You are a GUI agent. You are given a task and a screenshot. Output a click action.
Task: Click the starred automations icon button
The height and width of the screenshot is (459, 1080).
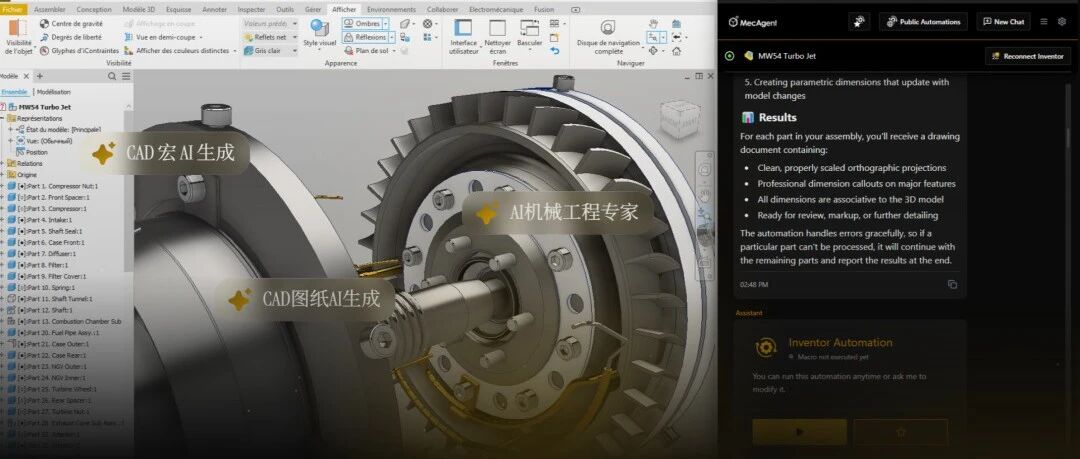(859, 22)
